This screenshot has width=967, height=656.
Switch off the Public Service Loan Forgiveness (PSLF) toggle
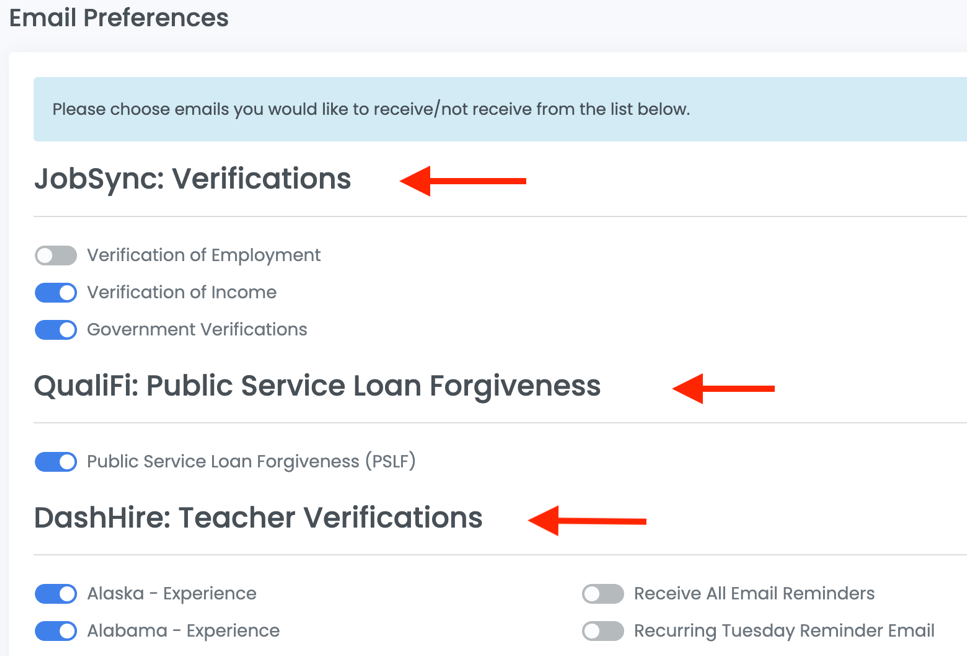point(56,462)
